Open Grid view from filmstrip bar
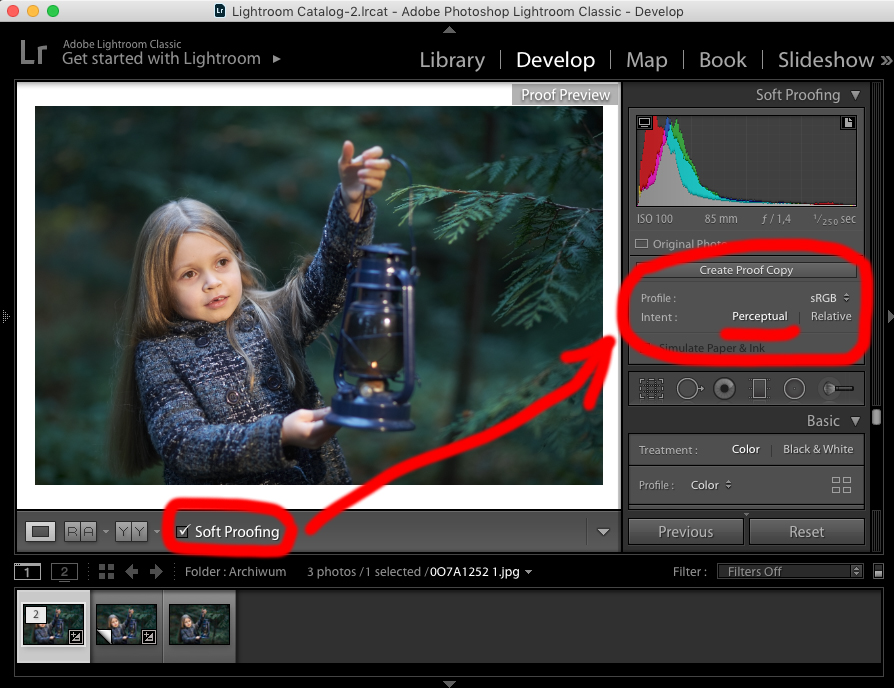This screenshot has width=894, height=688. 106,571
